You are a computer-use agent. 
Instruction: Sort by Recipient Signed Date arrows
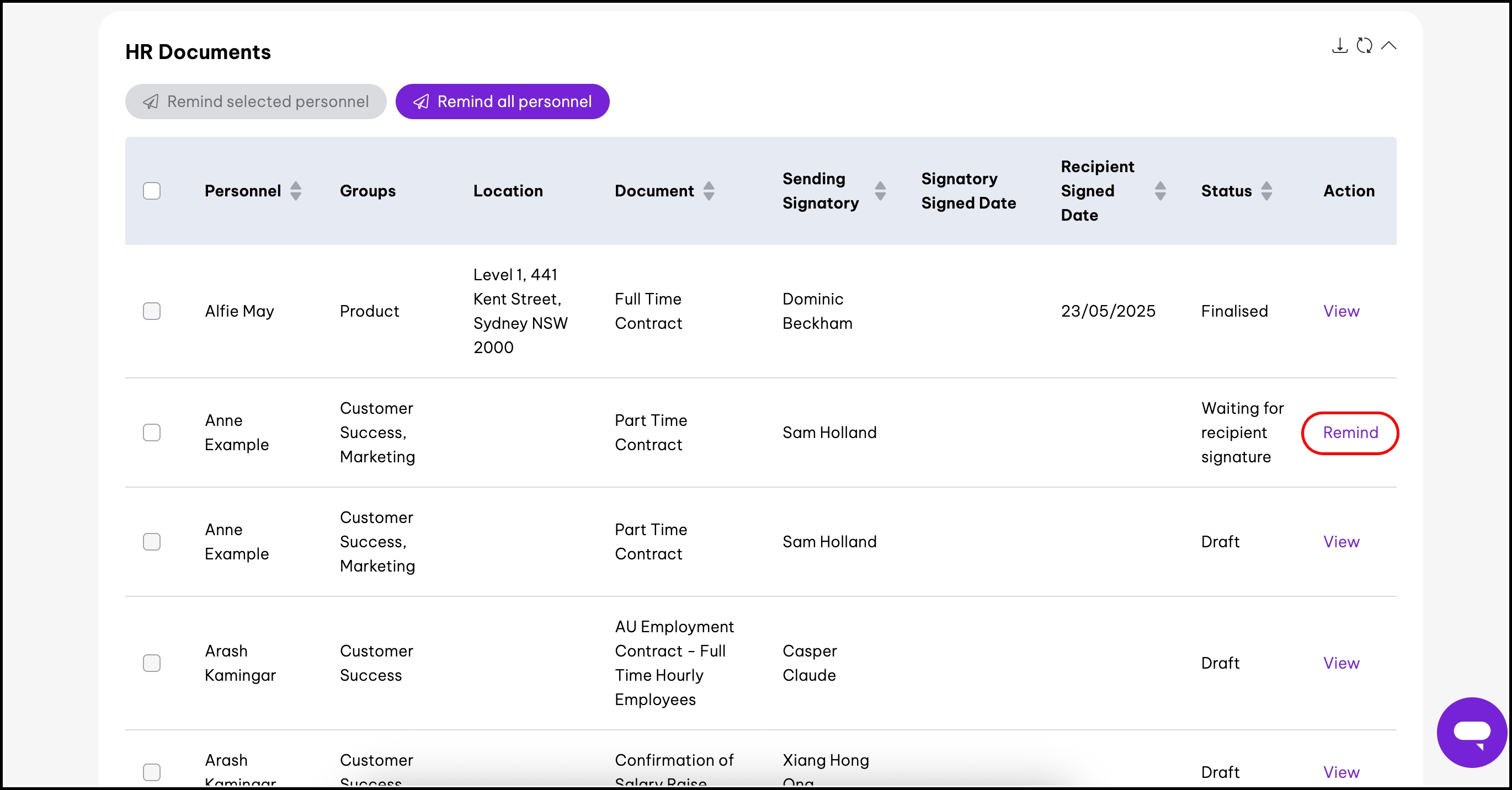coord(1160,191)
